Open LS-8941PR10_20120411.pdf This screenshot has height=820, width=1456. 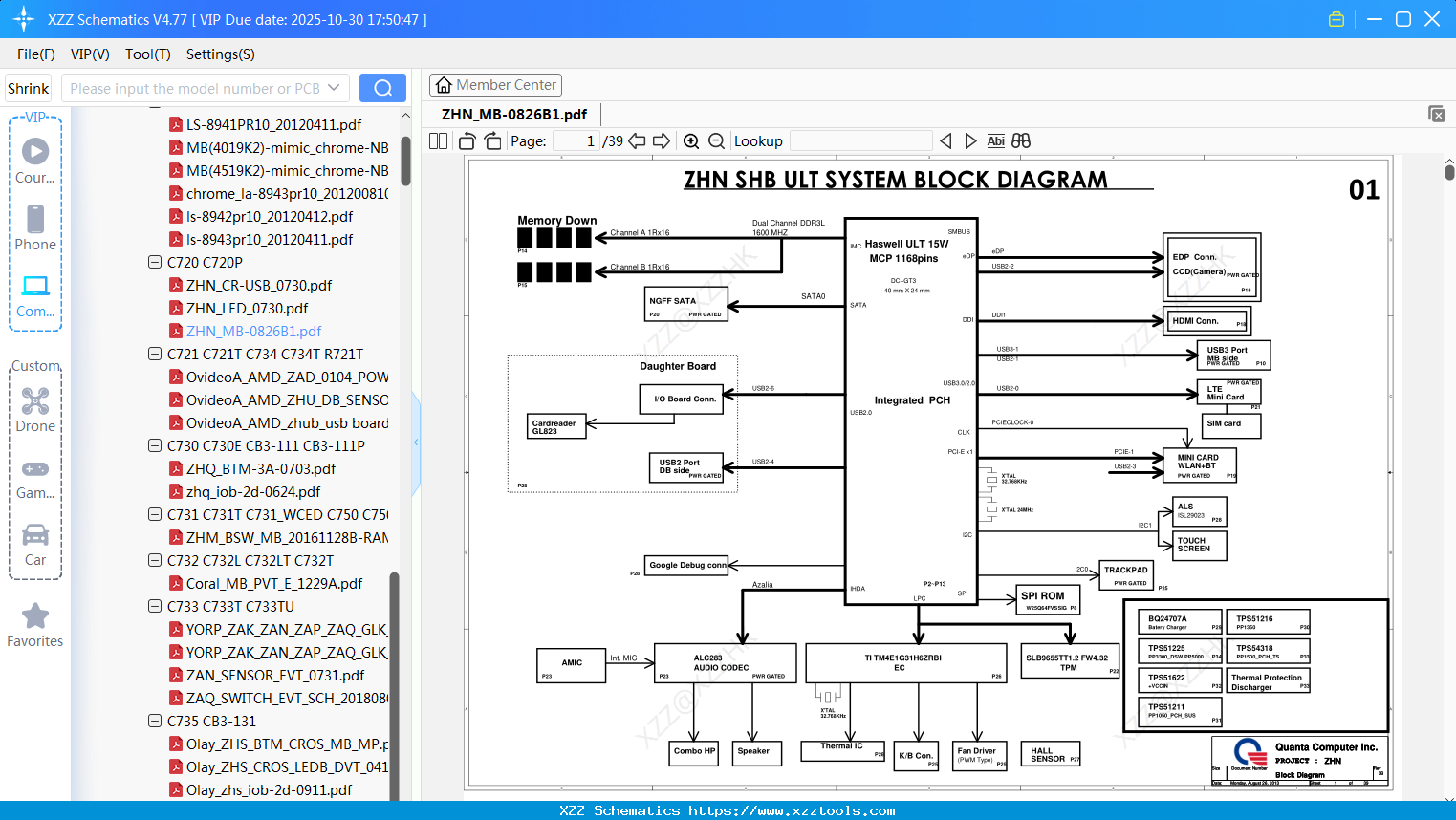point(274,124)
